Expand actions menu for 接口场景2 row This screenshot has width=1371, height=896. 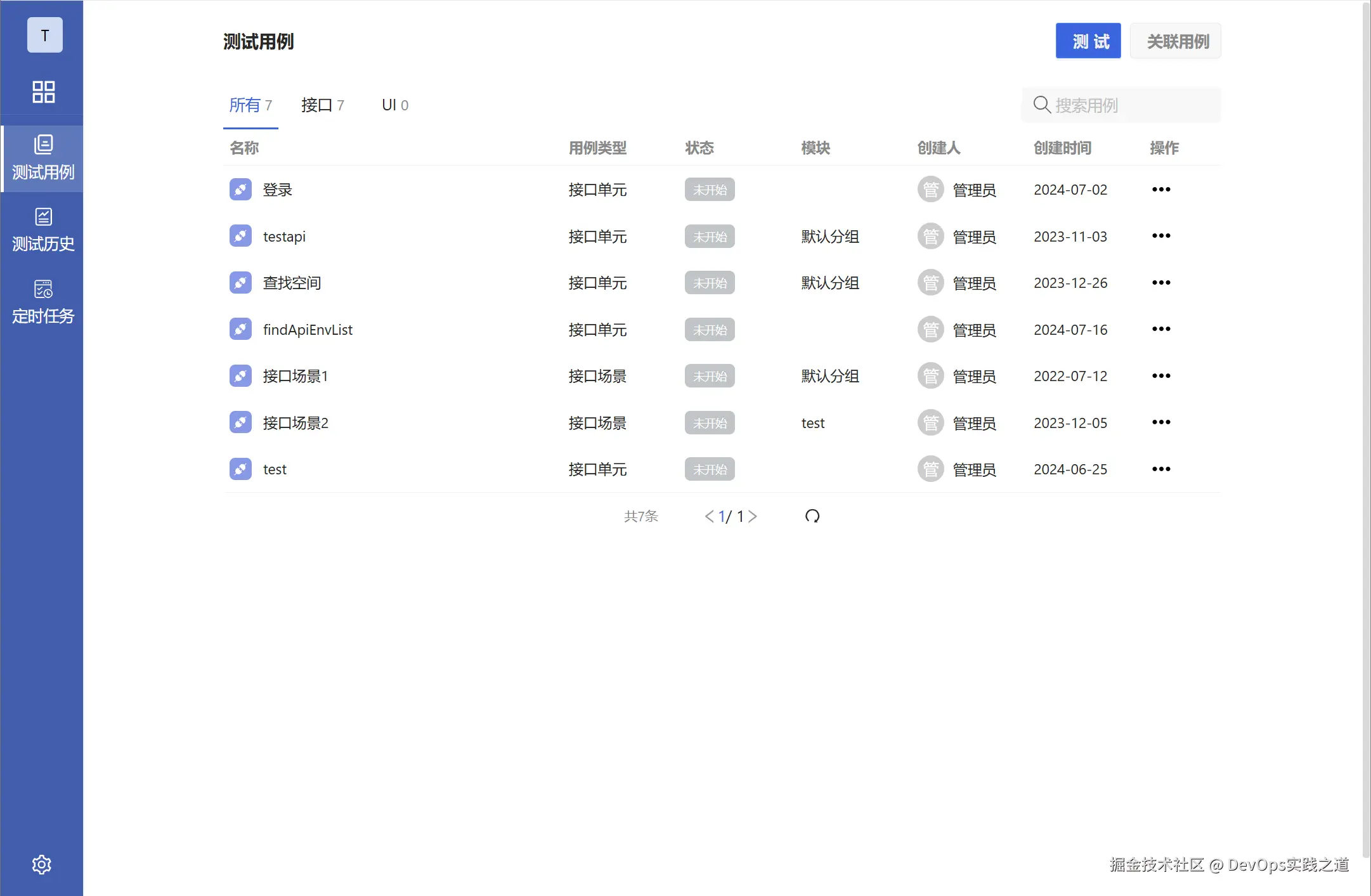click(x=1161, y=422)
